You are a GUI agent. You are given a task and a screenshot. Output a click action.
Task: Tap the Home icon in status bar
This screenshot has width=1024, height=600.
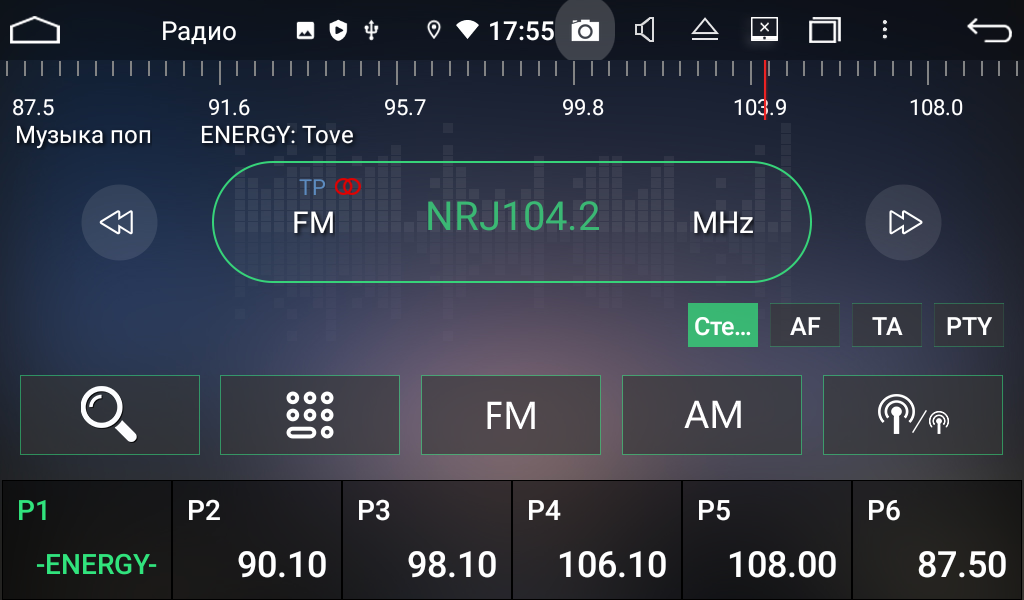pyautogui.click(x=35, y=30)
